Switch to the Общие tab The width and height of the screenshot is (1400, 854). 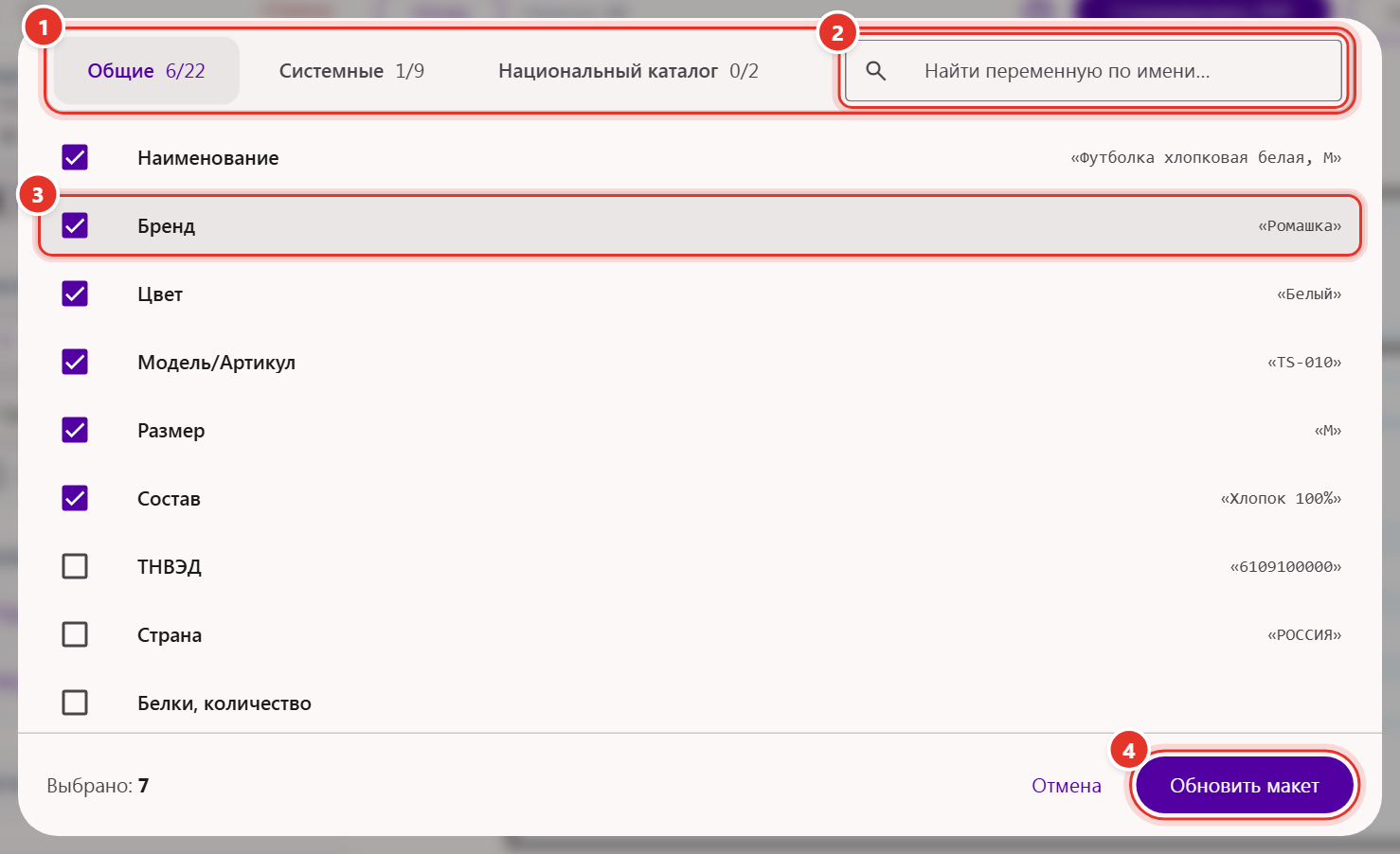pyautogui.click(x=146, y=71)
